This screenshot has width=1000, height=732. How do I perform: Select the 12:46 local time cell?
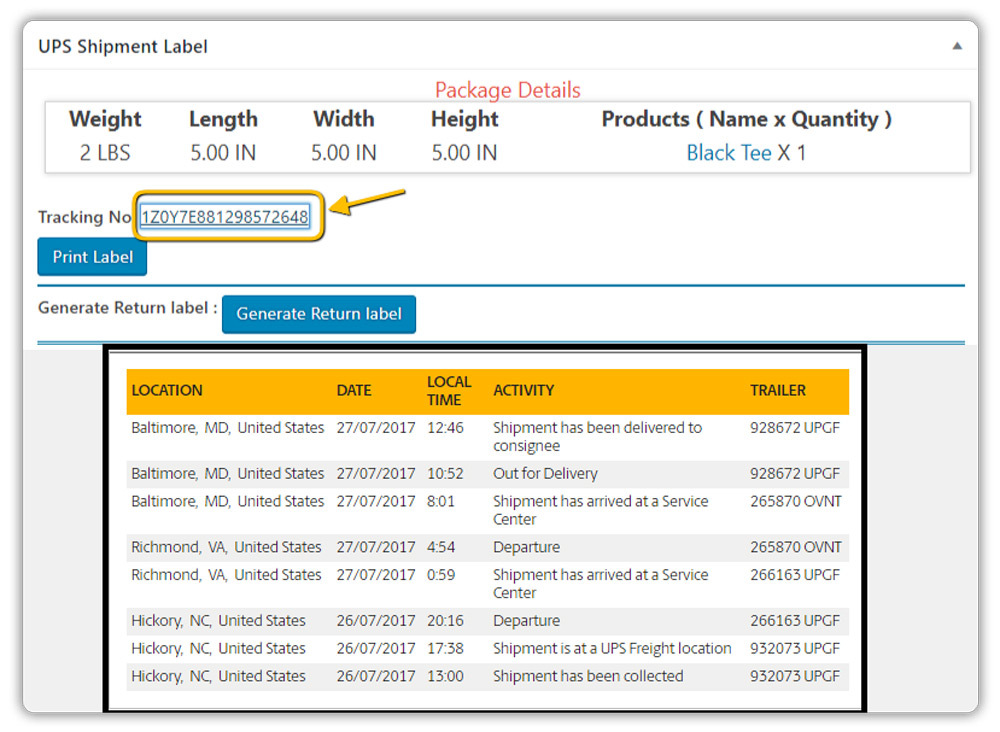pos(445,428)
